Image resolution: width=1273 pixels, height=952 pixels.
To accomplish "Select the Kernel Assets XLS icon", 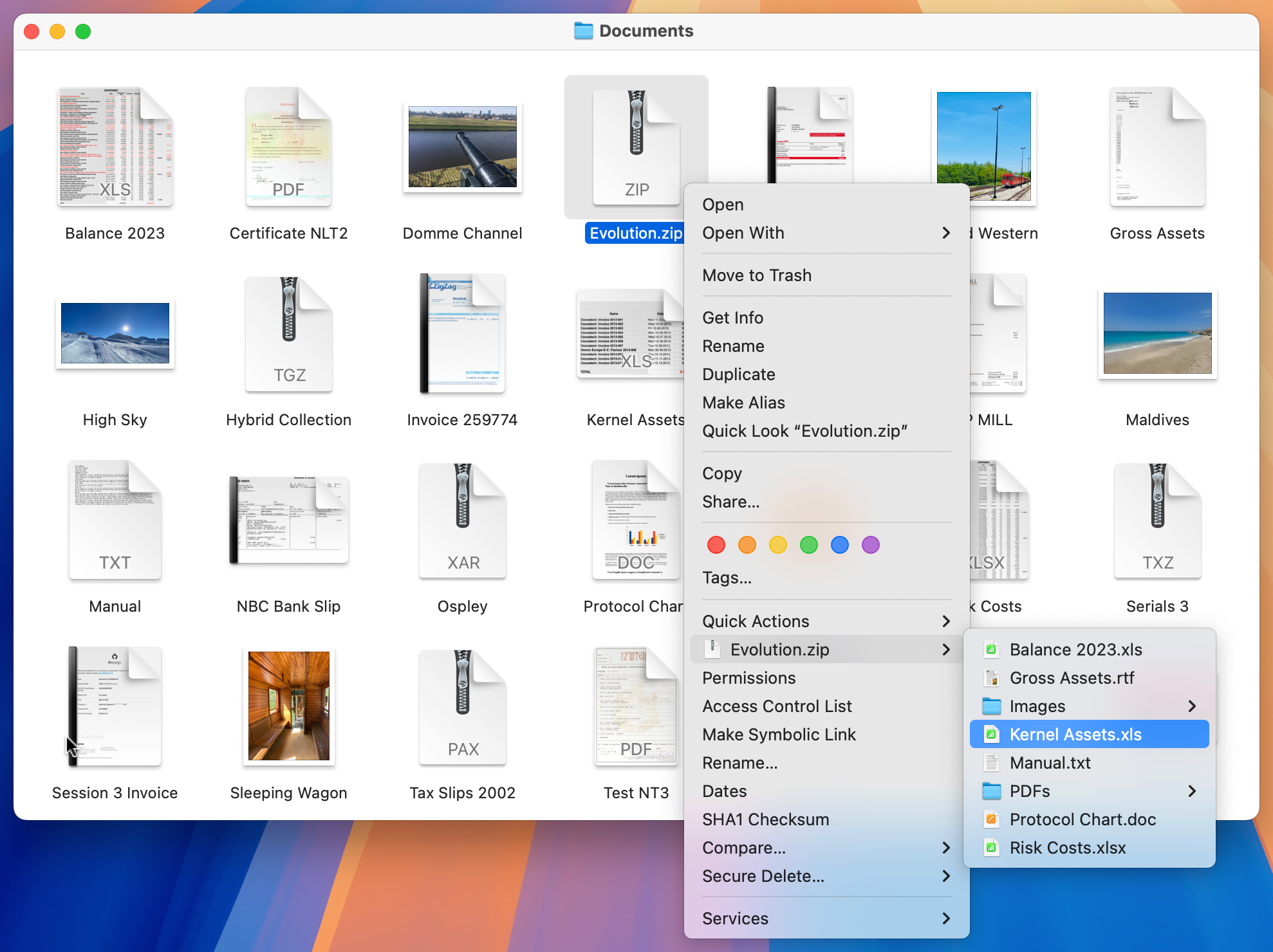I will tap(631, 333).
